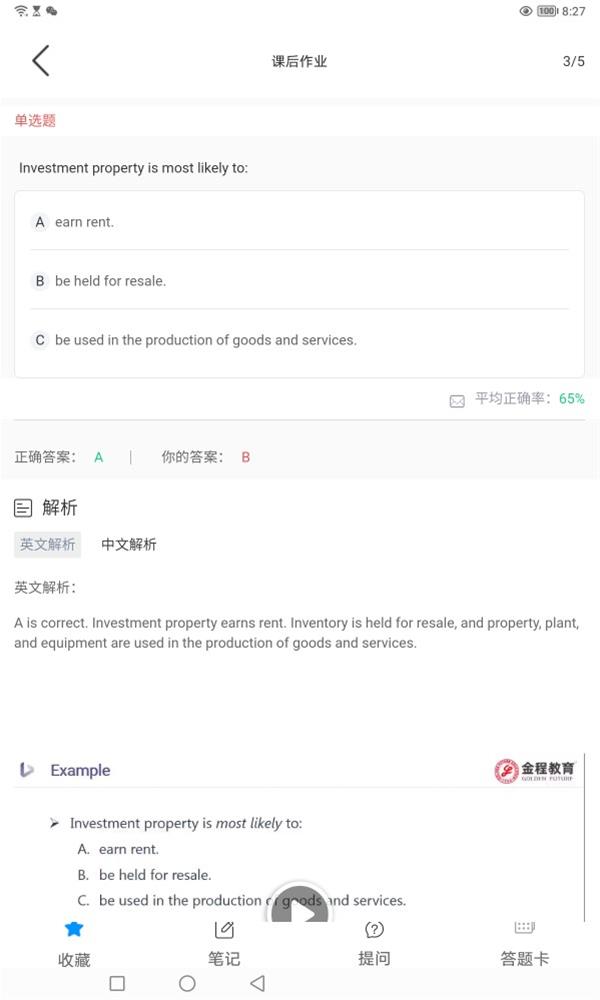
Task: Switch to the 英文解析 tab
Action: click(48, 545)
